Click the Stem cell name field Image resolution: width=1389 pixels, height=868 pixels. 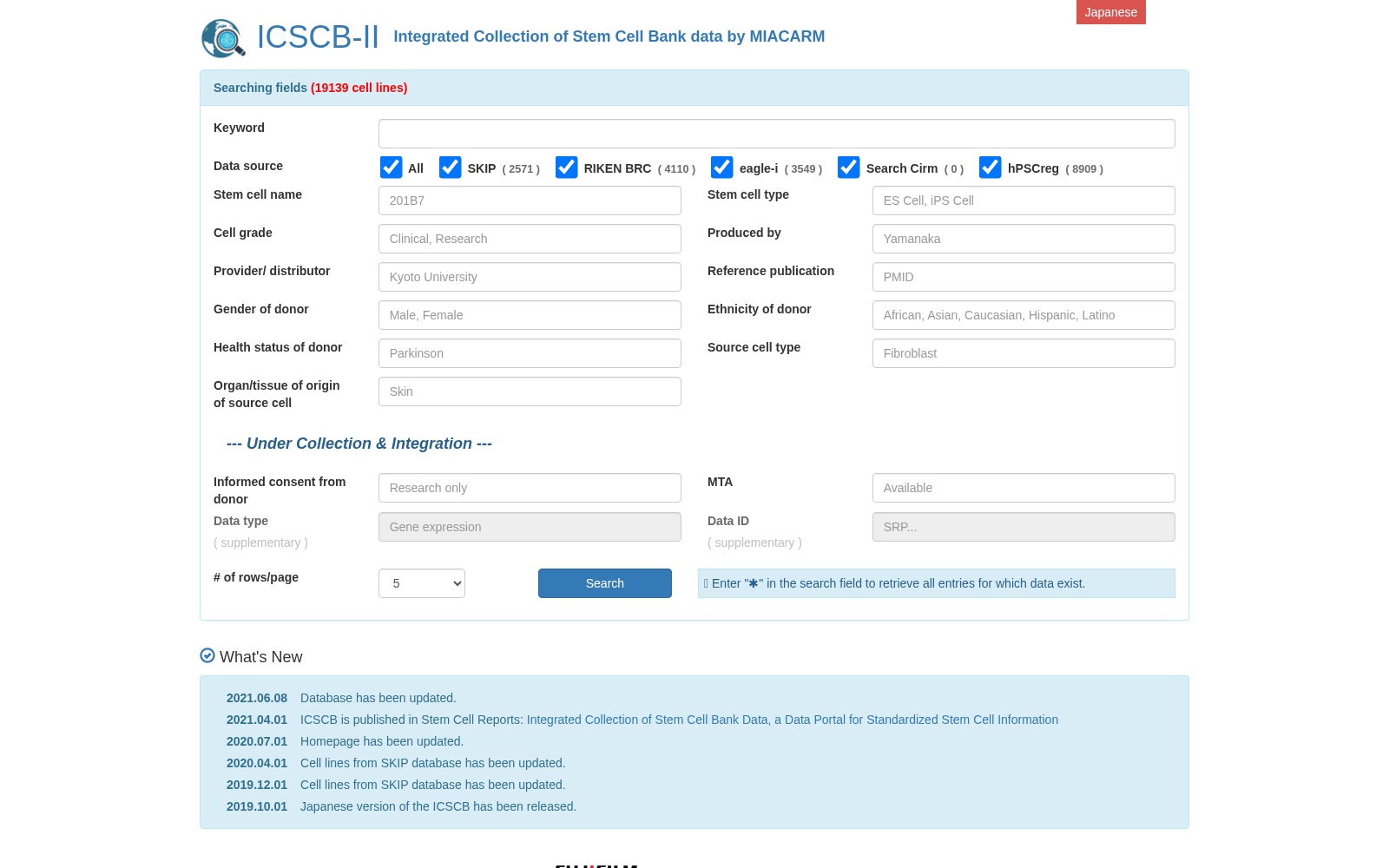[x=530, y=201]
